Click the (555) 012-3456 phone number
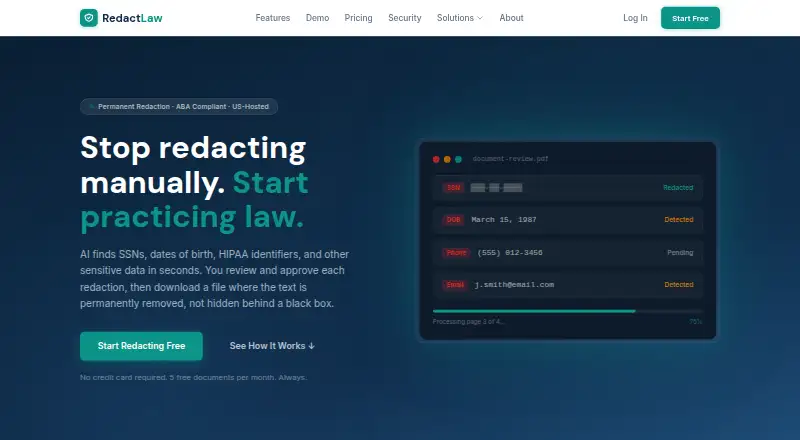The width and height of the screenshot is (800, 440). tap(510, 253)
